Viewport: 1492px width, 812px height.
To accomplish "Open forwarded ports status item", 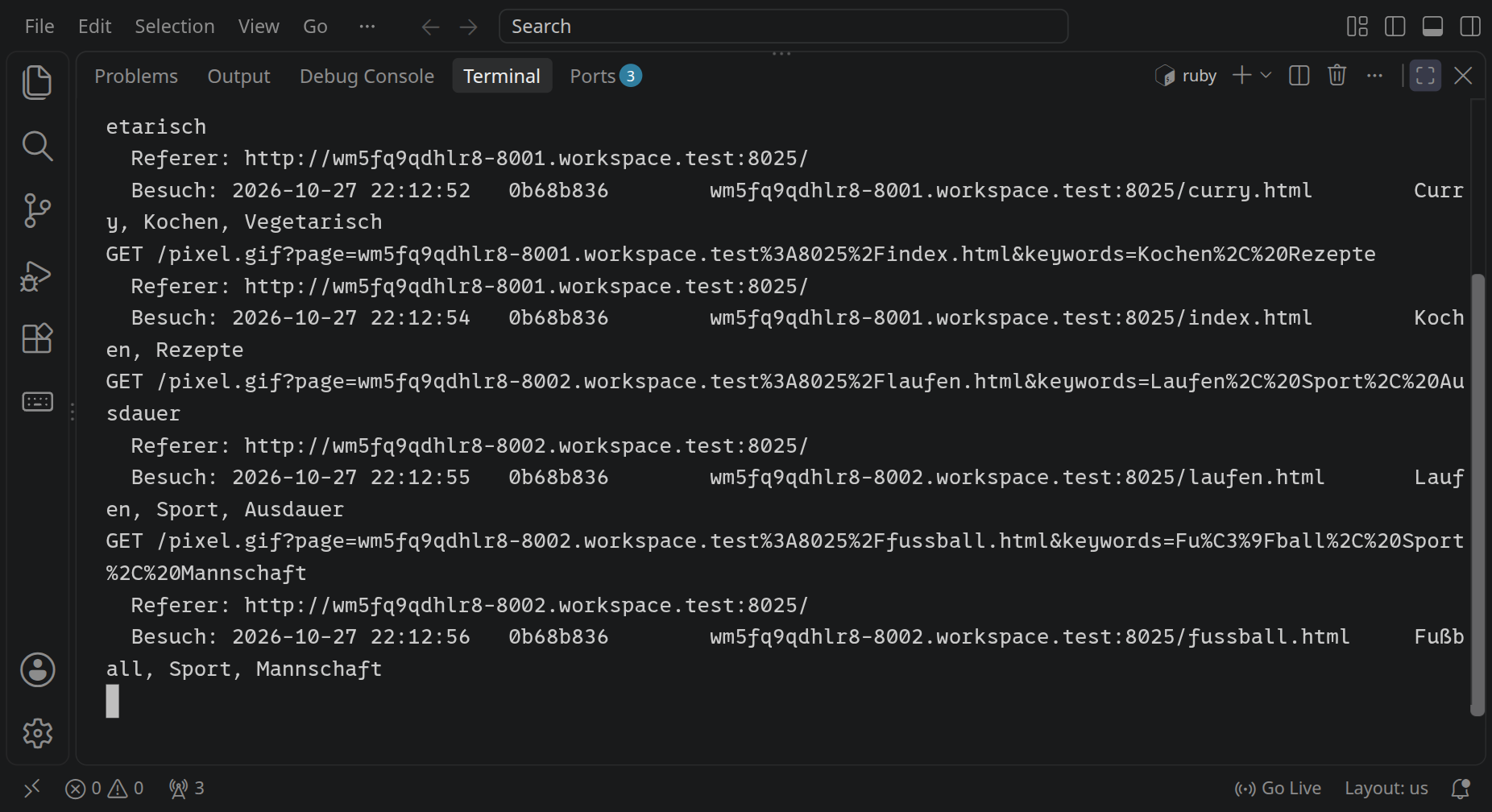I will pos(186,788).
